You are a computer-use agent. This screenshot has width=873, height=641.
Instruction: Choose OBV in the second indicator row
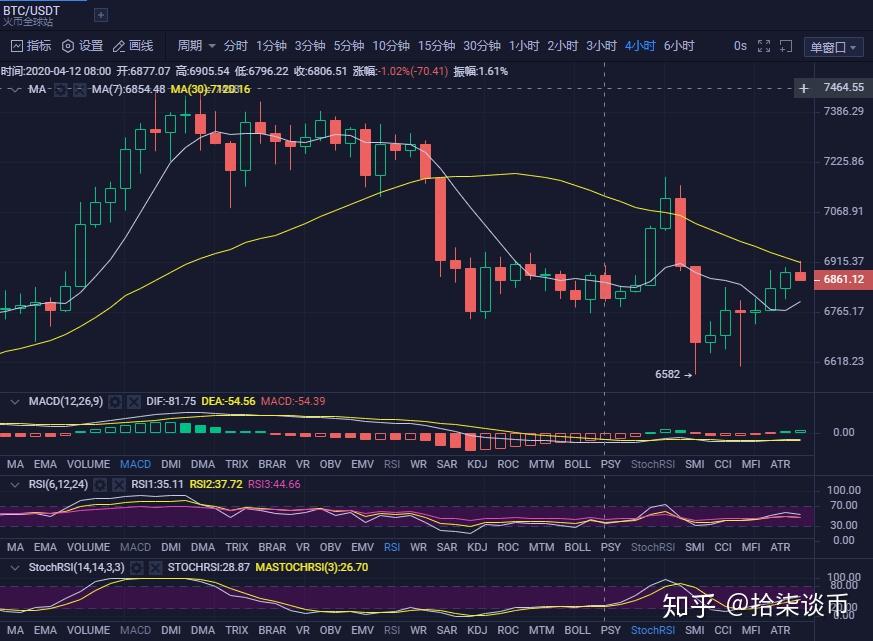pos(330,547)
